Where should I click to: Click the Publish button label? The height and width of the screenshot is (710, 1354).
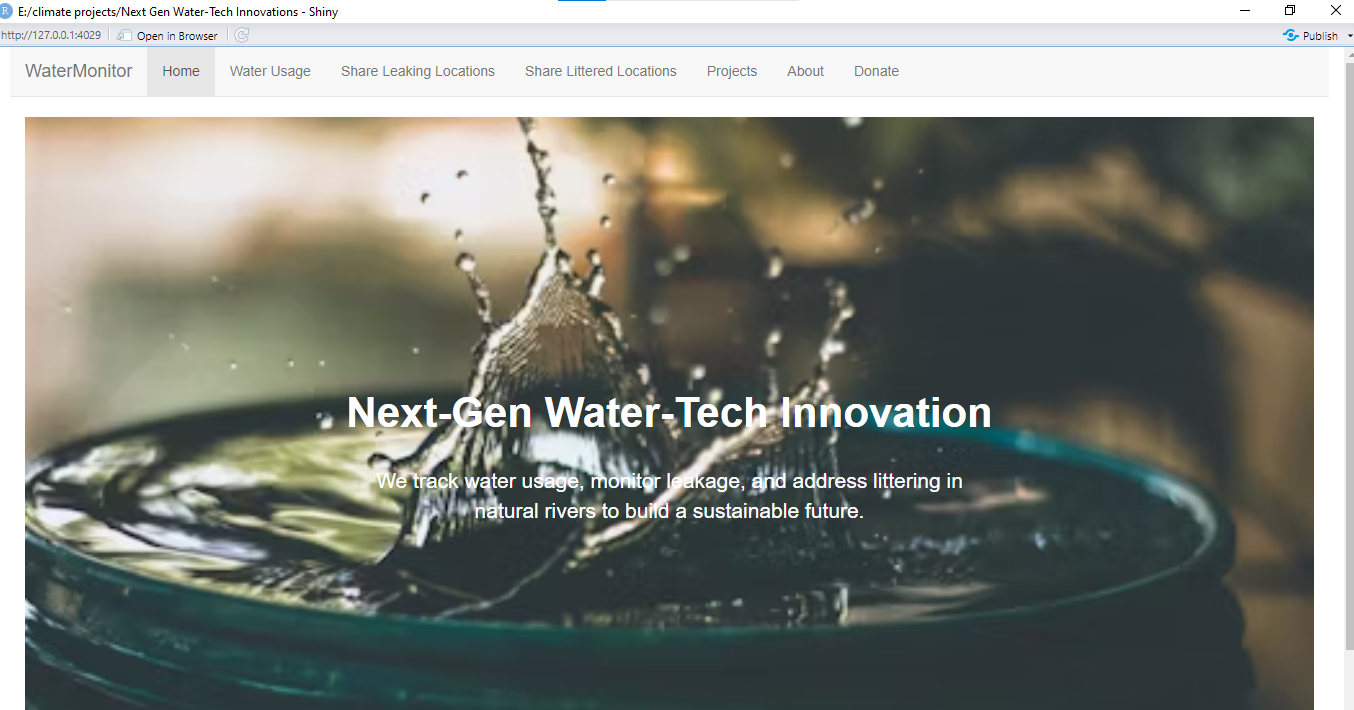(x=1320, y=36)
